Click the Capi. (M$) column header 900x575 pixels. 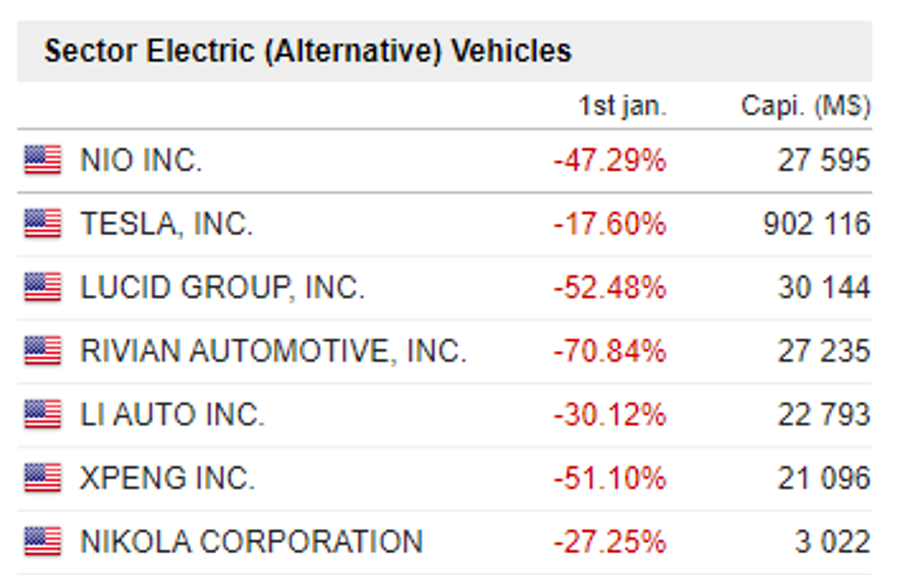pyautogui.click(x=806, y=106)
